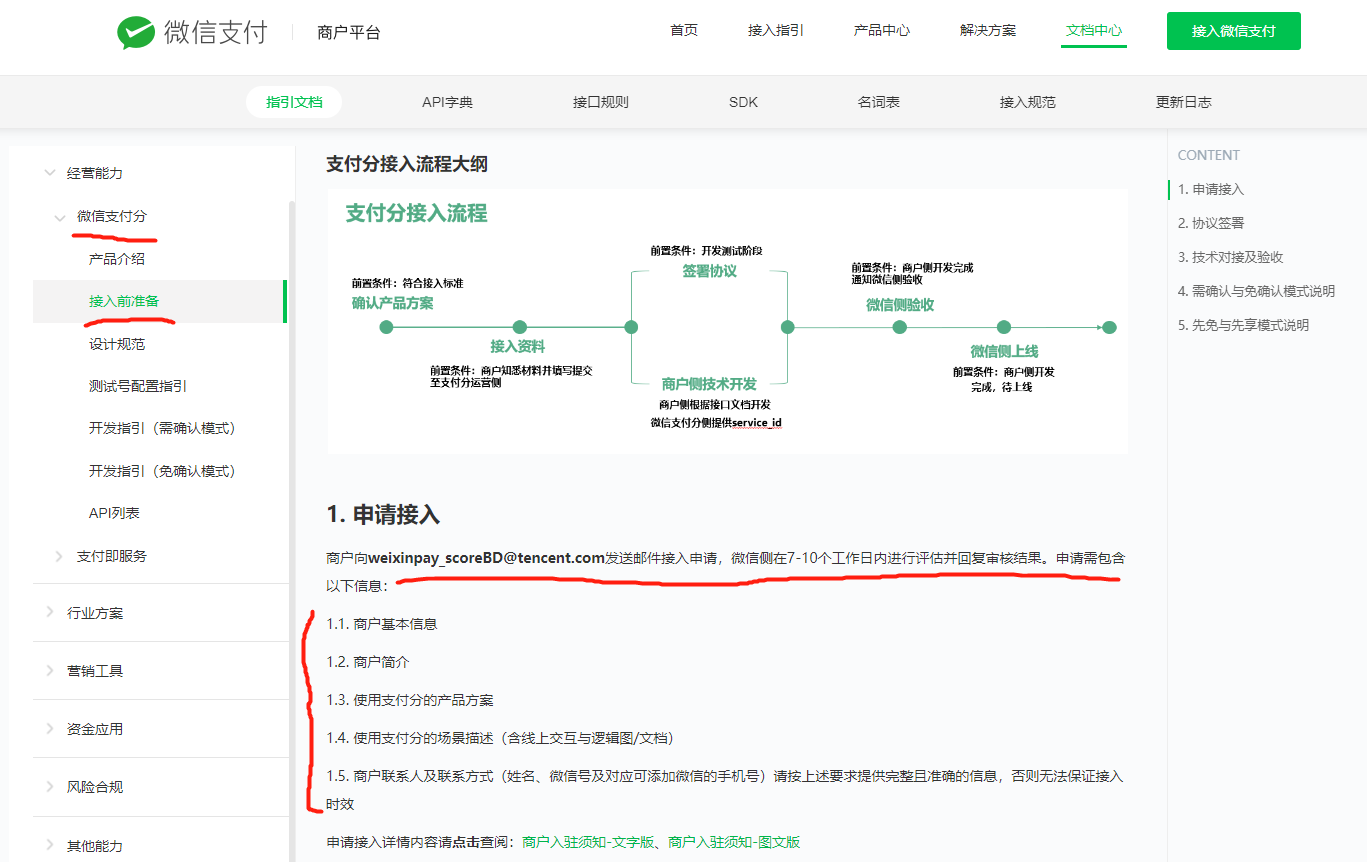1367x862 pixels.
Task: Click the green 接入微信支付 button
Action: [x=1234, y=31]
